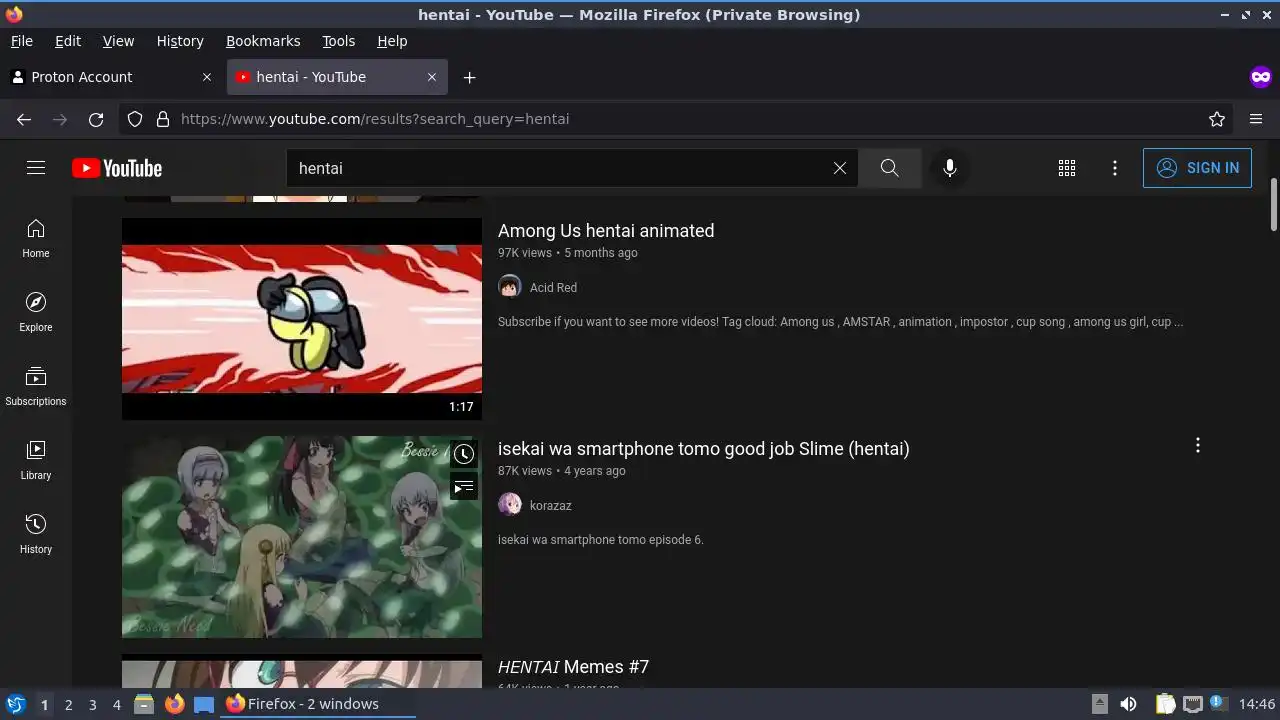Click the "Subscribe if you want" description text
The width and height of the screenshot is (1280, 720).
point(840,322)
